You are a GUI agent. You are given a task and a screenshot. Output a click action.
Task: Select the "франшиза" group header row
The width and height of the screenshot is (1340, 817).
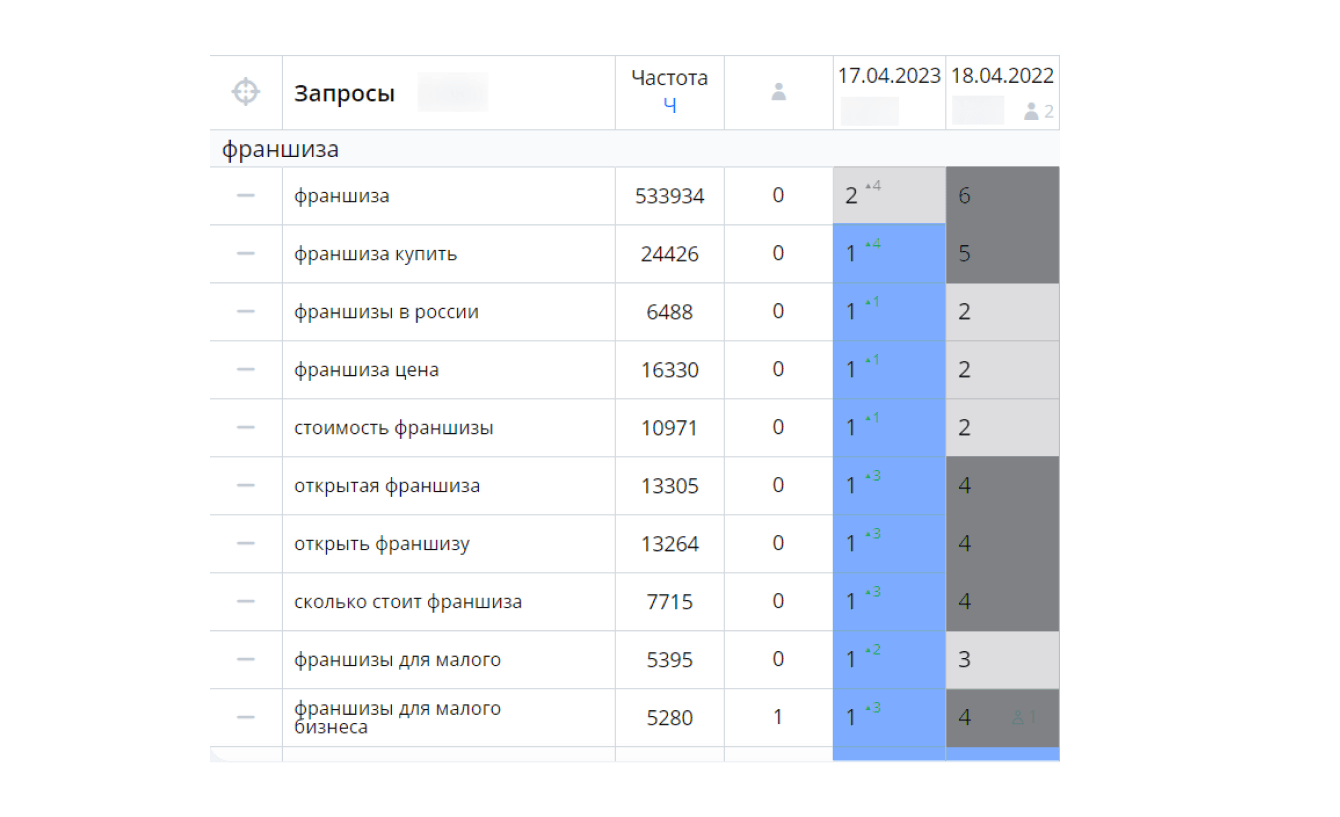[634, 149]
